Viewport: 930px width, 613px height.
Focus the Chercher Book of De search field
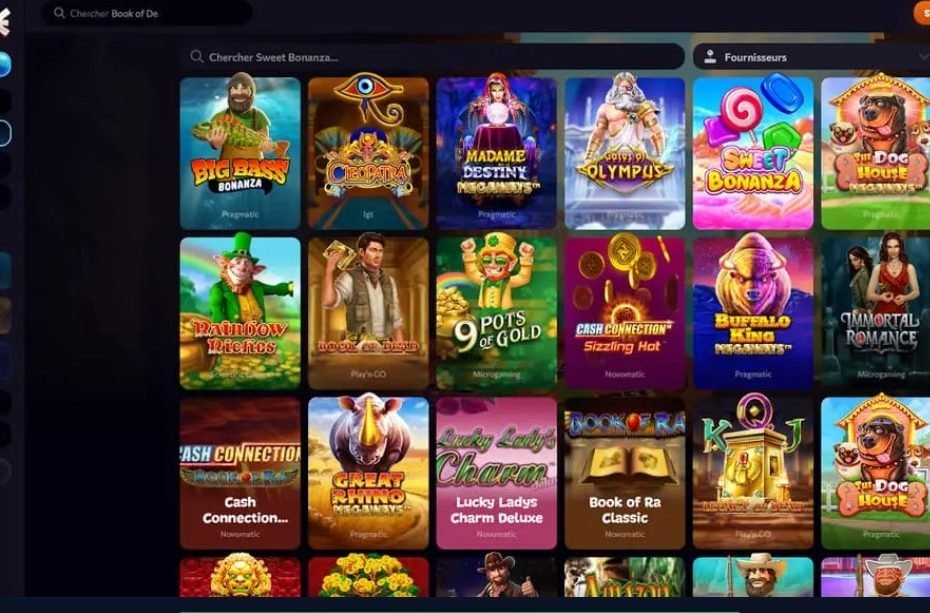pos(146,13)
